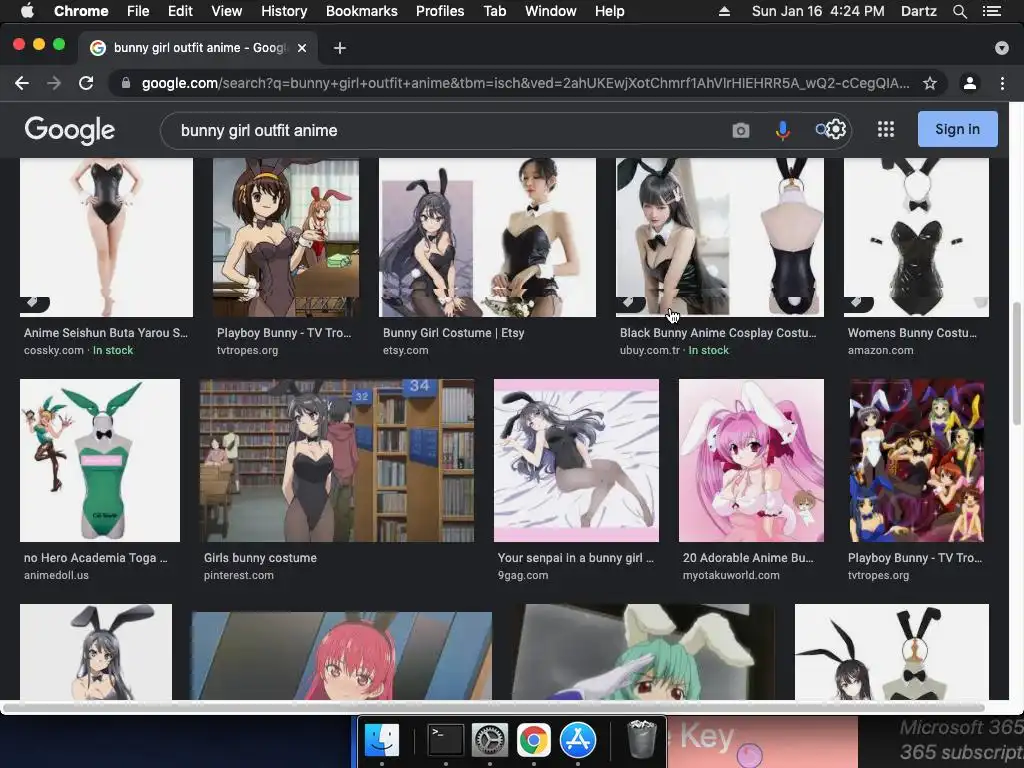
Task: Select the pink-haired thumbnail from myotakuworld
Action: [x=751, y=460]
